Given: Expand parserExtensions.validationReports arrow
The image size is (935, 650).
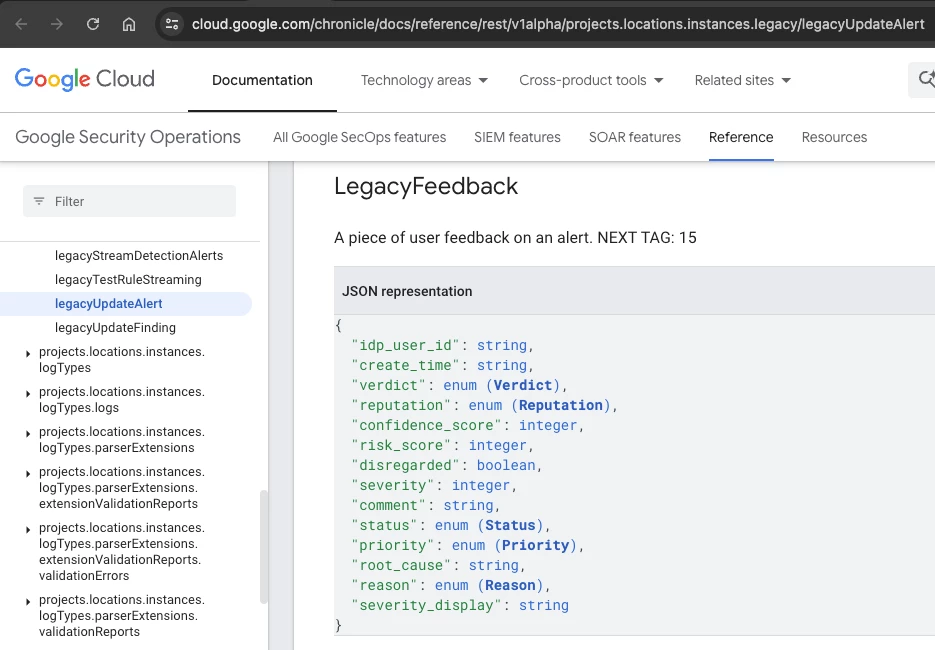Looking at the screenshot, I should pyautogui.click(x=28, y=602).
